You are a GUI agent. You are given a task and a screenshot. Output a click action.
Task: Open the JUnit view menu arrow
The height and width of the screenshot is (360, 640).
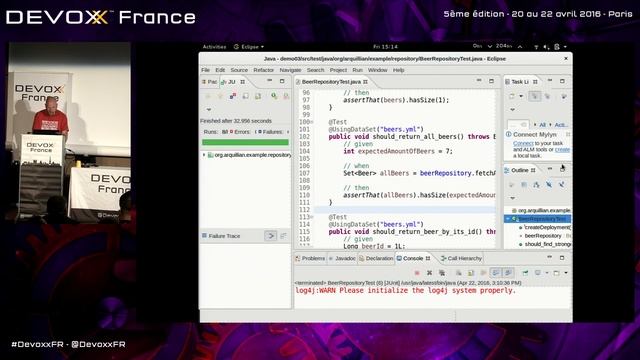tap(209, 109)
